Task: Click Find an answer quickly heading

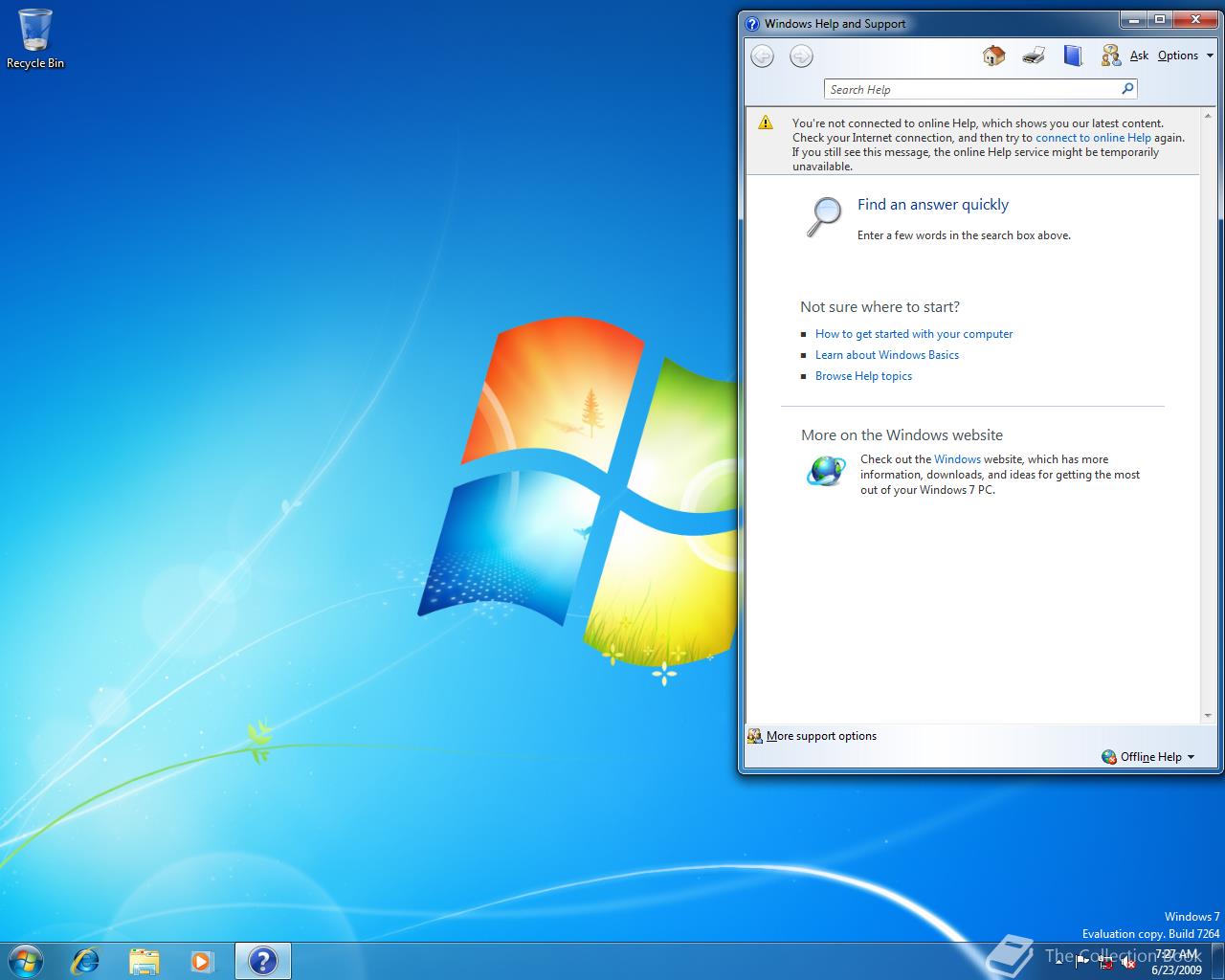Action: (x=933, y=205)
